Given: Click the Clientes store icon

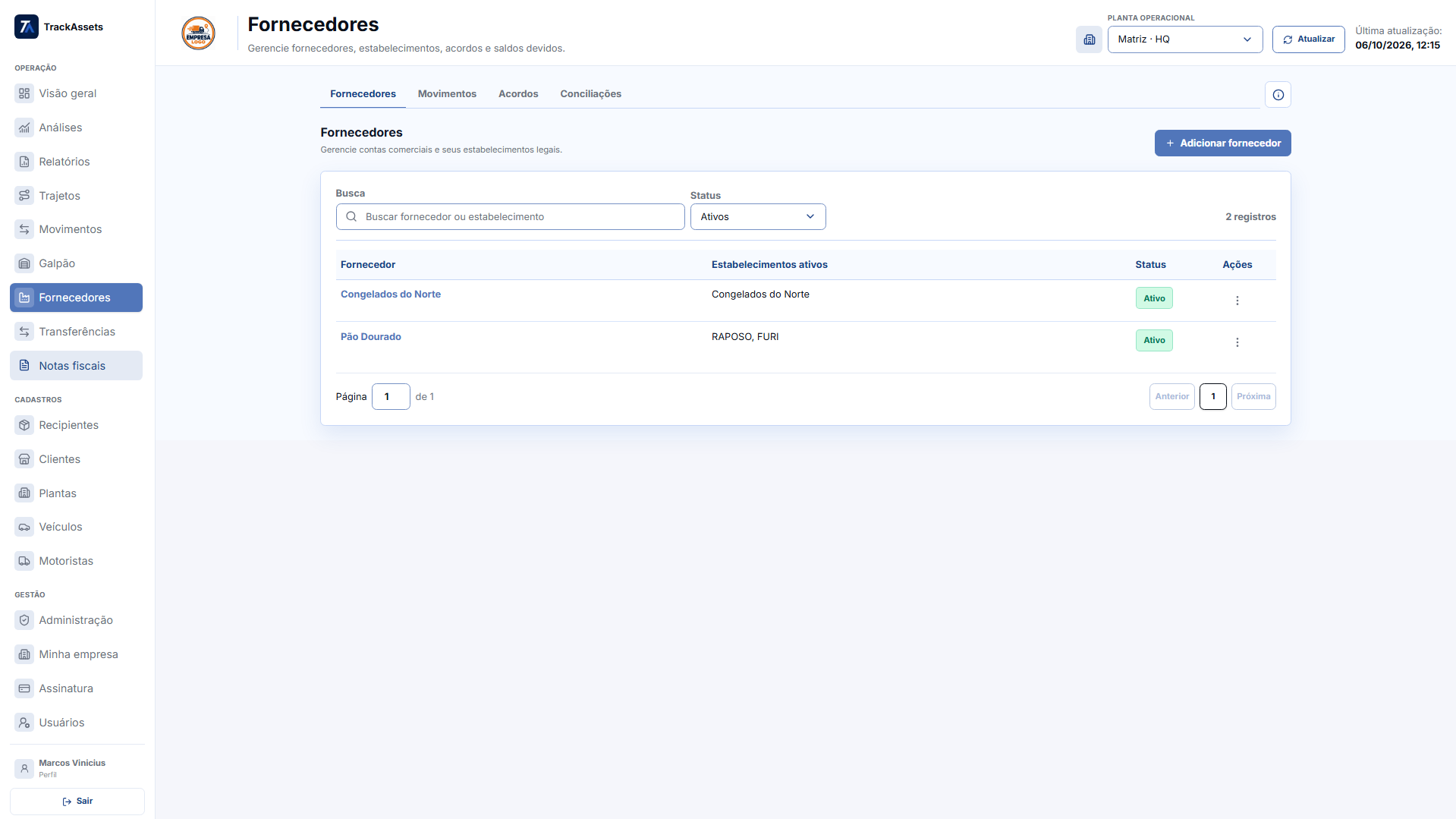Looking at the screenshot, I should [x=24, y=459].
